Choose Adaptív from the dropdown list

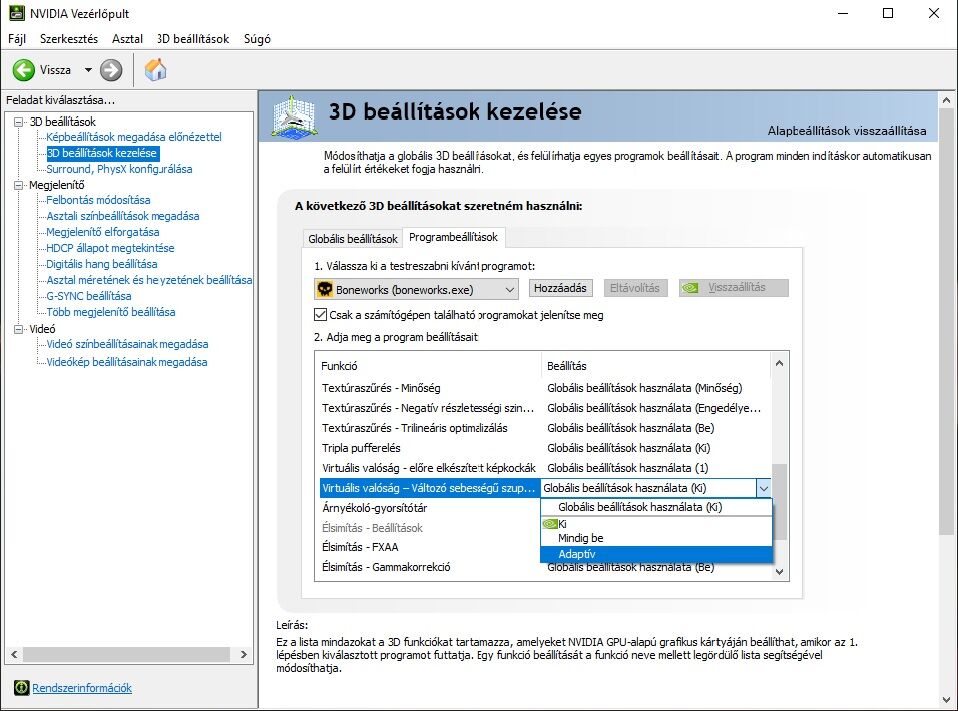(656, 554)
